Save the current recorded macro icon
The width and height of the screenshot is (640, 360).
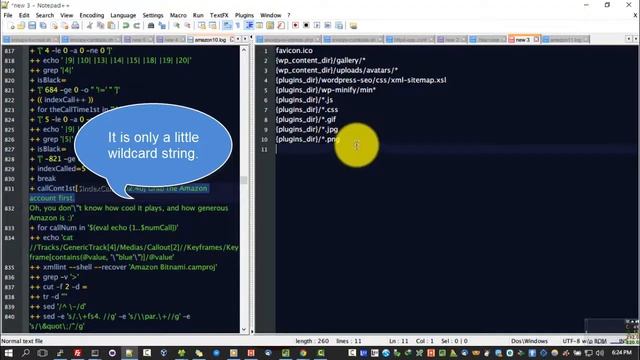coord(339,26)
